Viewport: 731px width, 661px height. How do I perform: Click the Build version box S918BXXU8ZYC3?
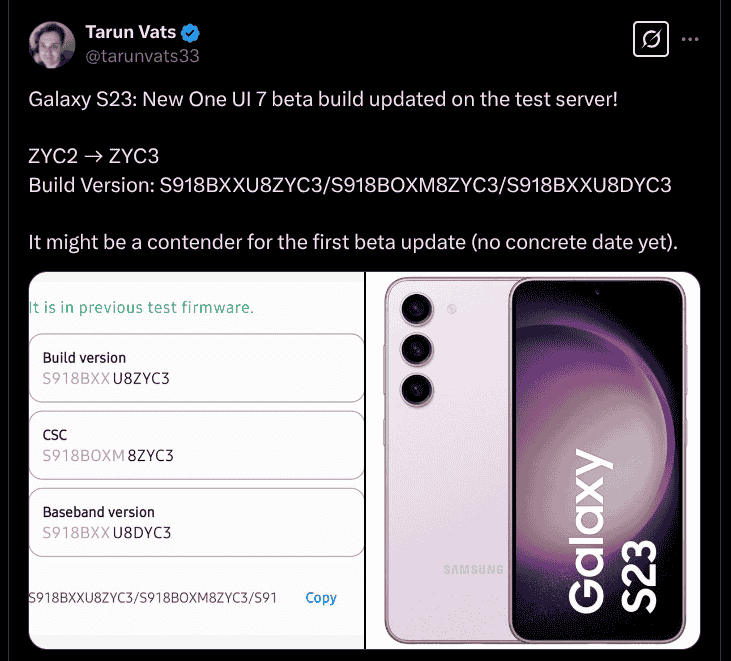196,368
